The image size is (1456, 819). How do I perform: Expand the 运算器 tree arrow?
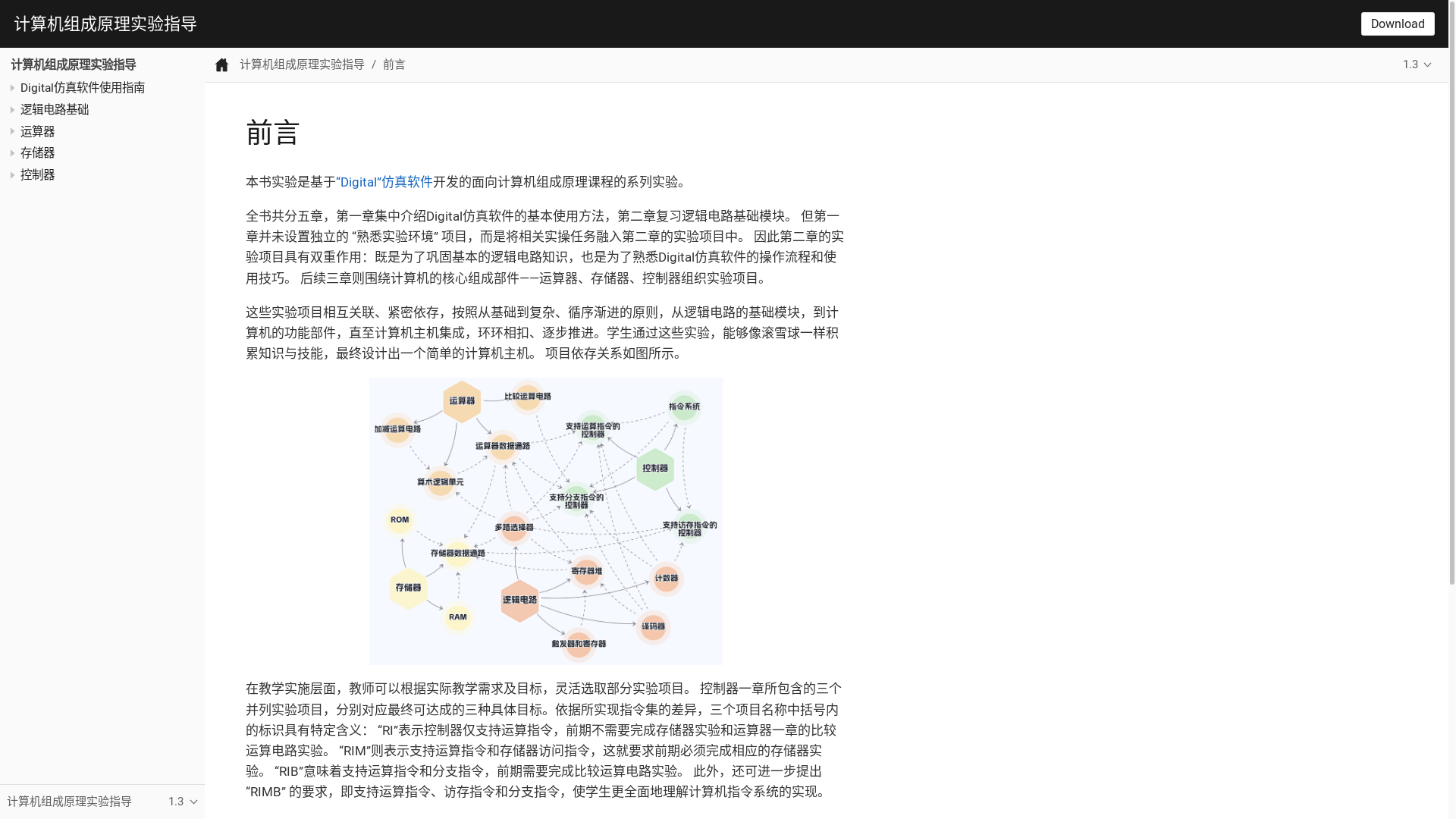[x=12, y=131]
